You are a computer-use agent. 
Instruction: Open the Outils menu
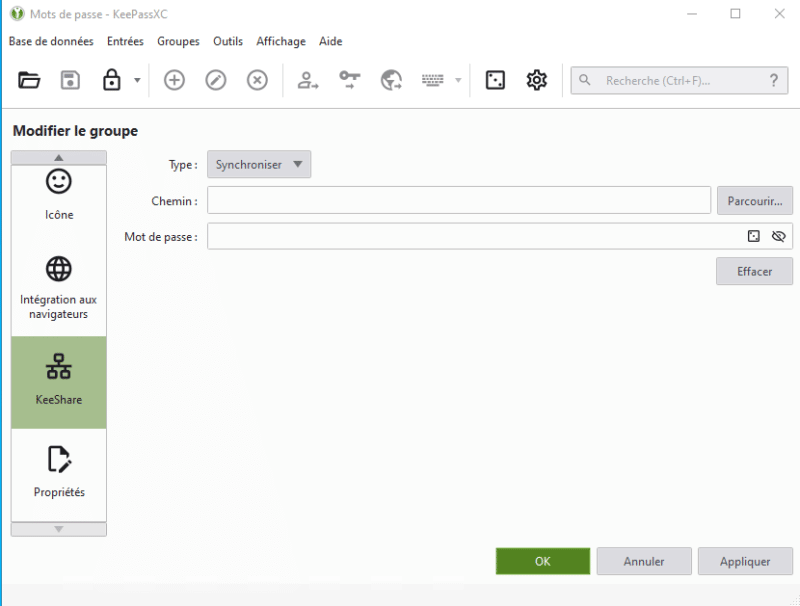click(228, 41)
